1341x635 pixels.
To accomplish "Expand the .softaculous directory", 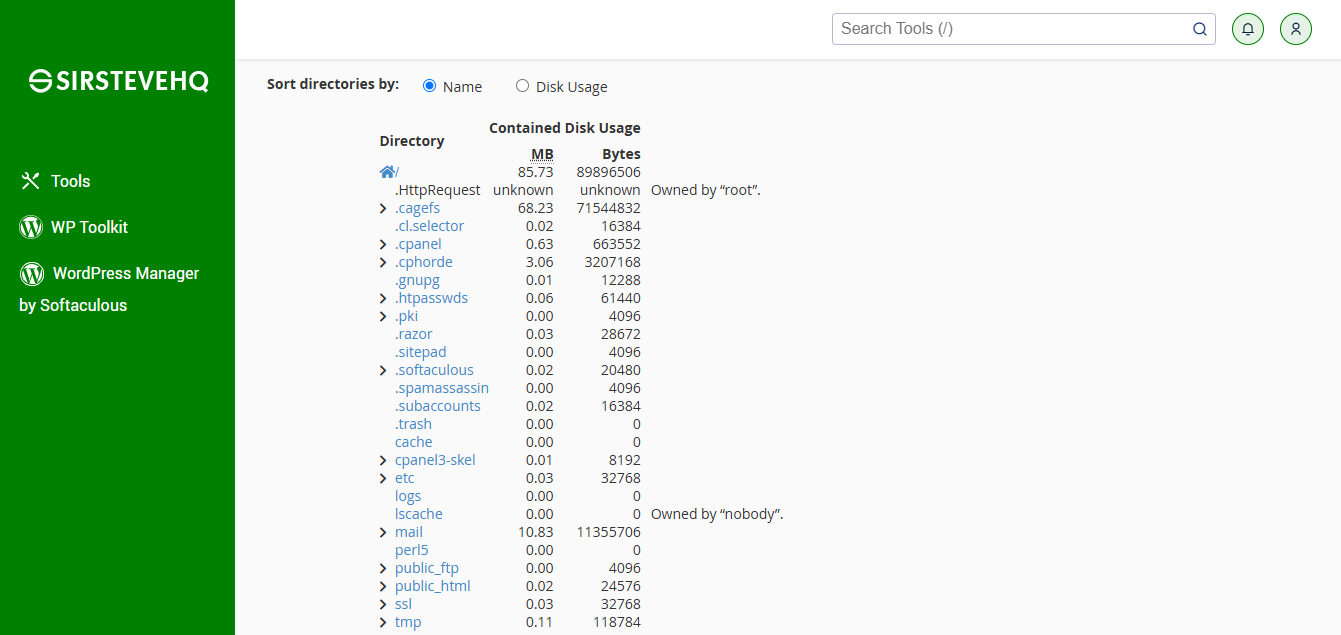I will tap(383, 370).
